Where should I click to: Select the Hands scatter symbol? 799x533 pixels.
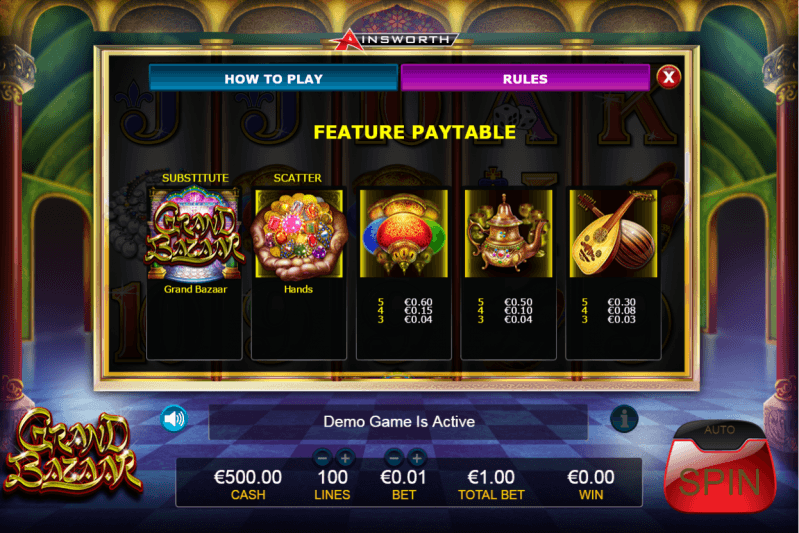coord(299,234)
